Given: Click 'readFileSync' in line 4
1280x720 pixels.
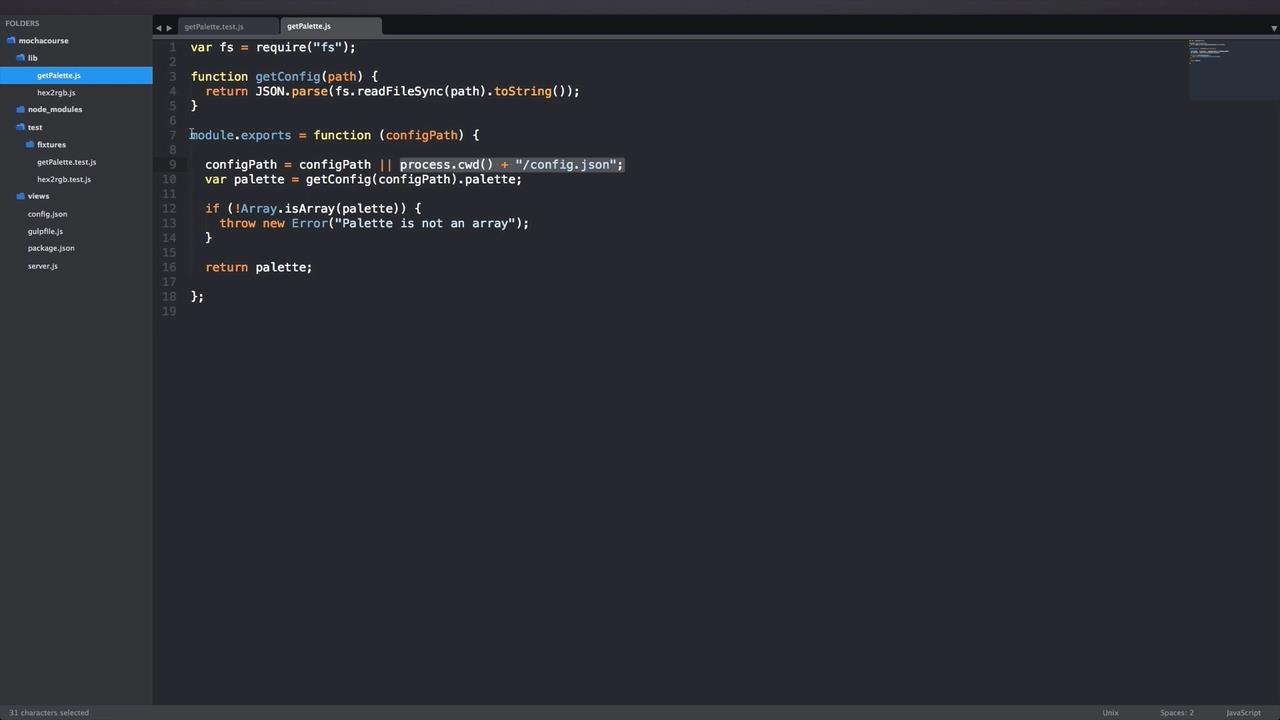Looking at the screenshot, I should click(x=400, y=91).
